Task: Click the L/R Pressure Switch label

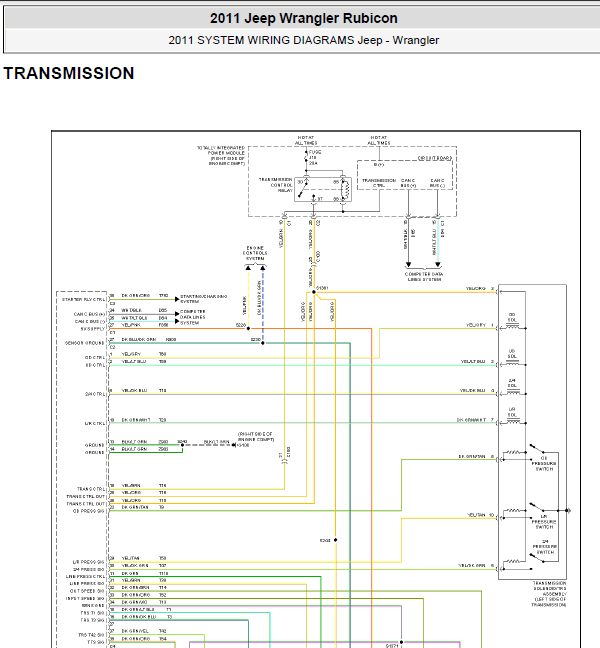Action: (544, 522)
